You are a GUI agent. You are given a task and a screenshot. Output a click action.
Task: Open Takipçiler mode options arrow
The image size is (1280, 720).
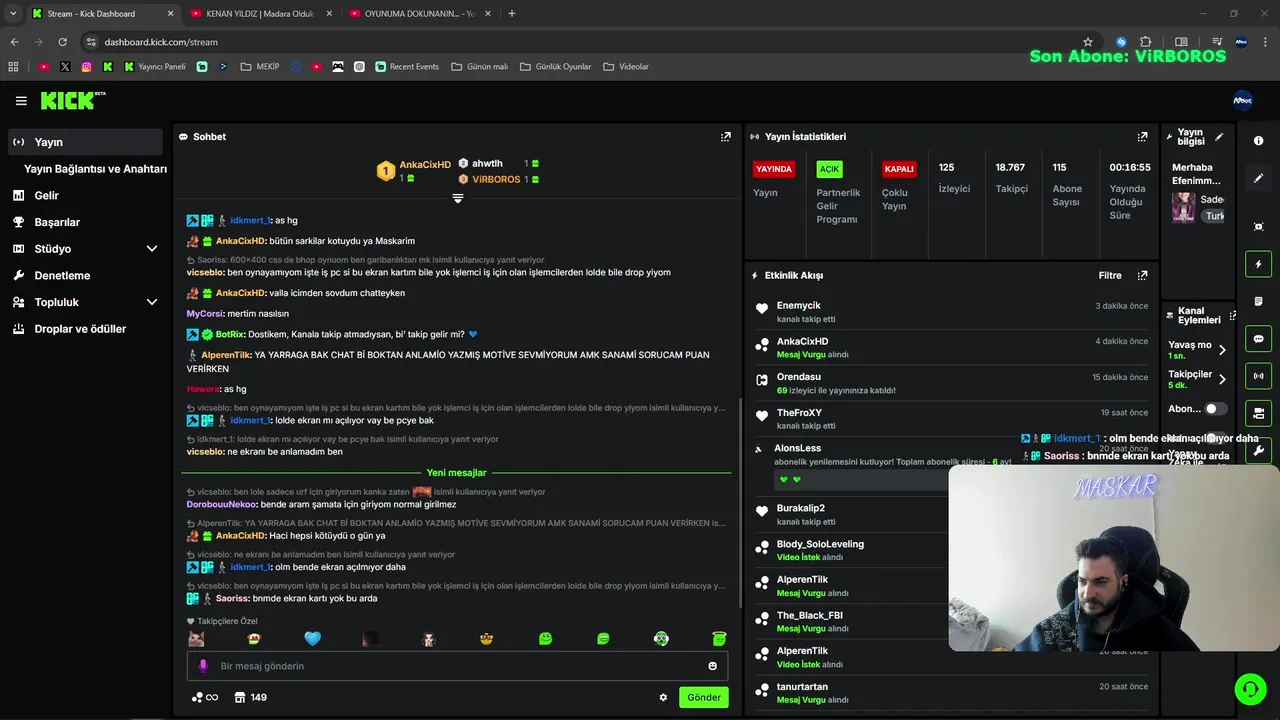1222,379
